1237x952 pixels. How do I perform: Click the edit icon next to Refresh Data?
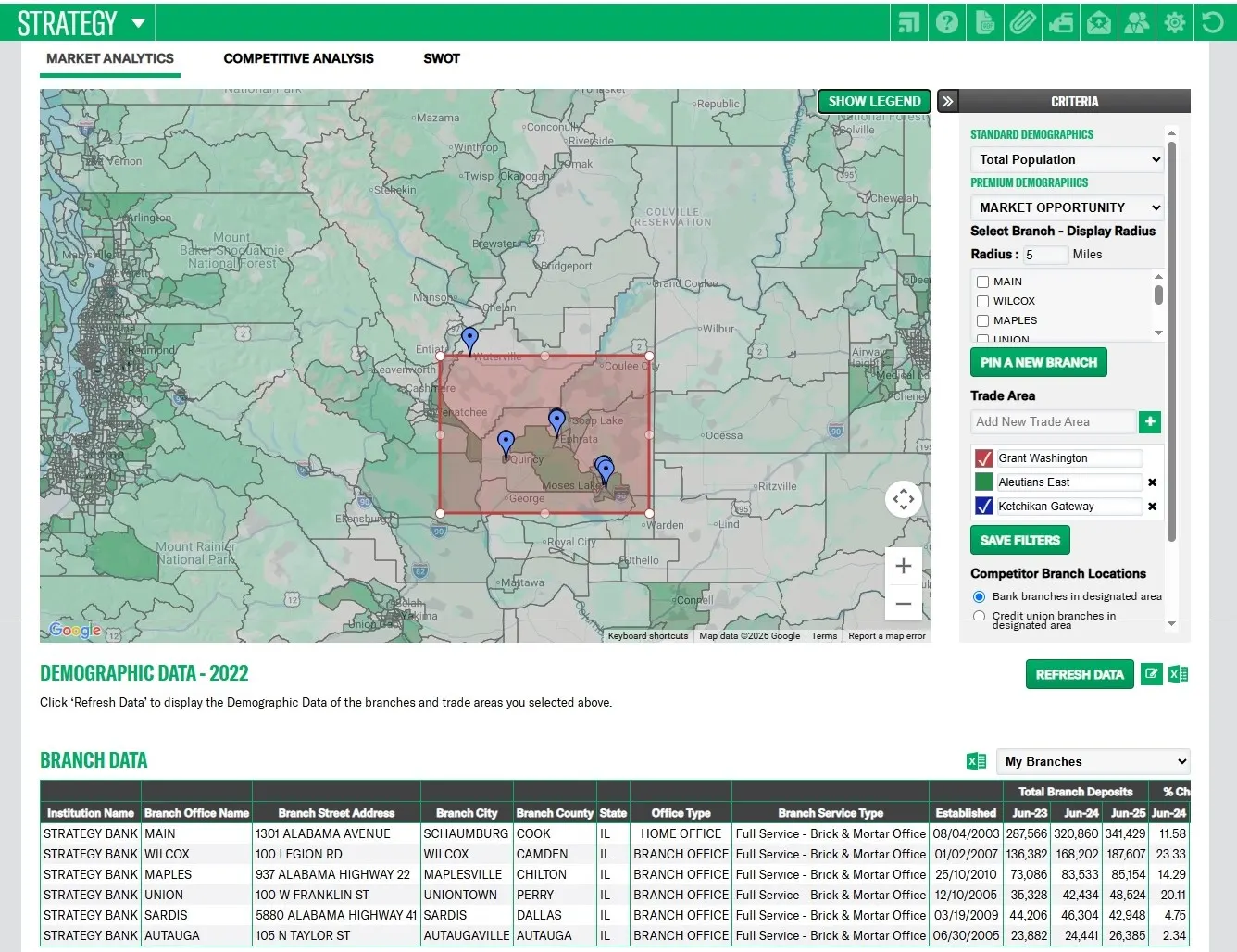click(1151, 674)
